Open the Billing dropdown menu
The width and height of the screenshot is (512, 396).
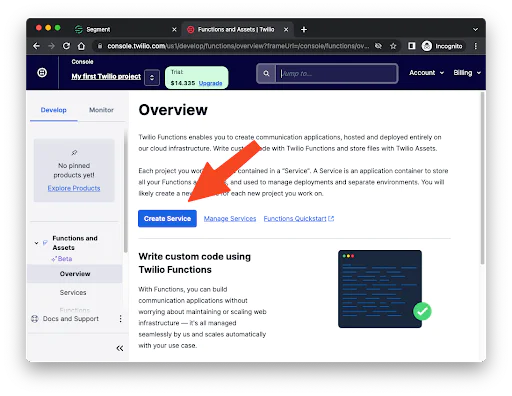point(467,73)
